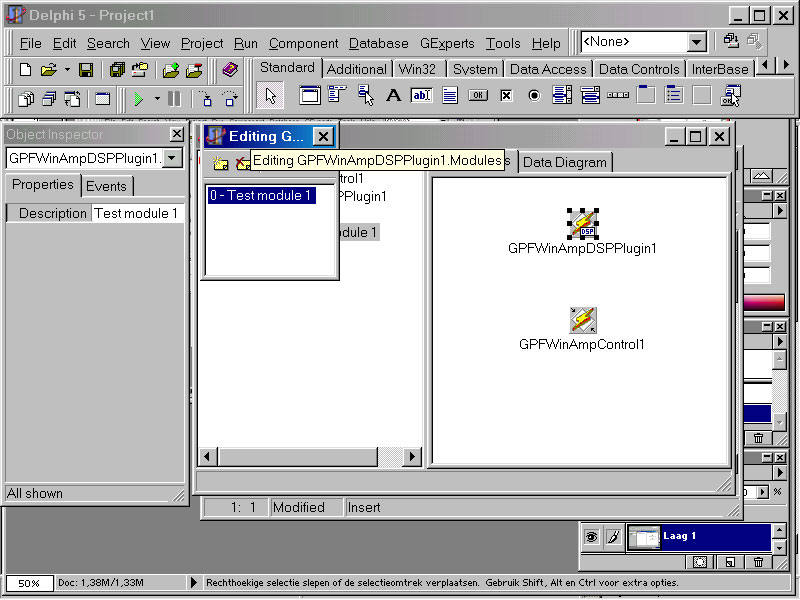Select the '0 - Test module 1' item
800x600 pixels.
[x=261, y=196]
